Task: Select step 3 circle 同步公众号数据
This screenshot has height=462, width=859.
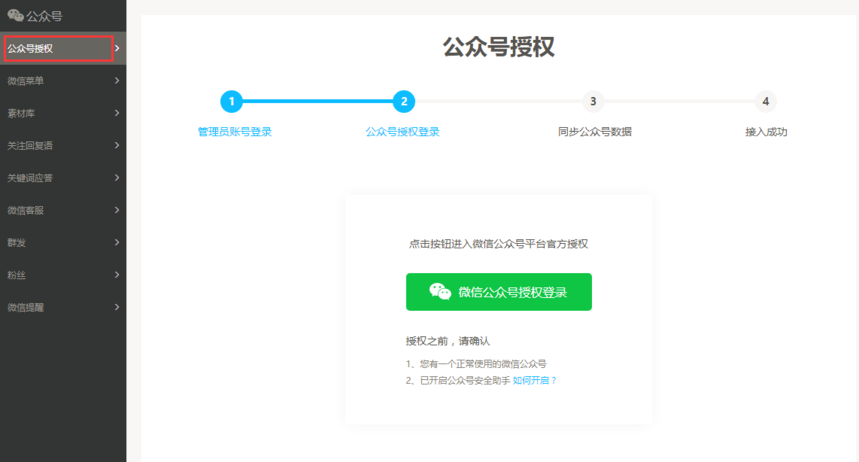Action: (x=593, y=101)
